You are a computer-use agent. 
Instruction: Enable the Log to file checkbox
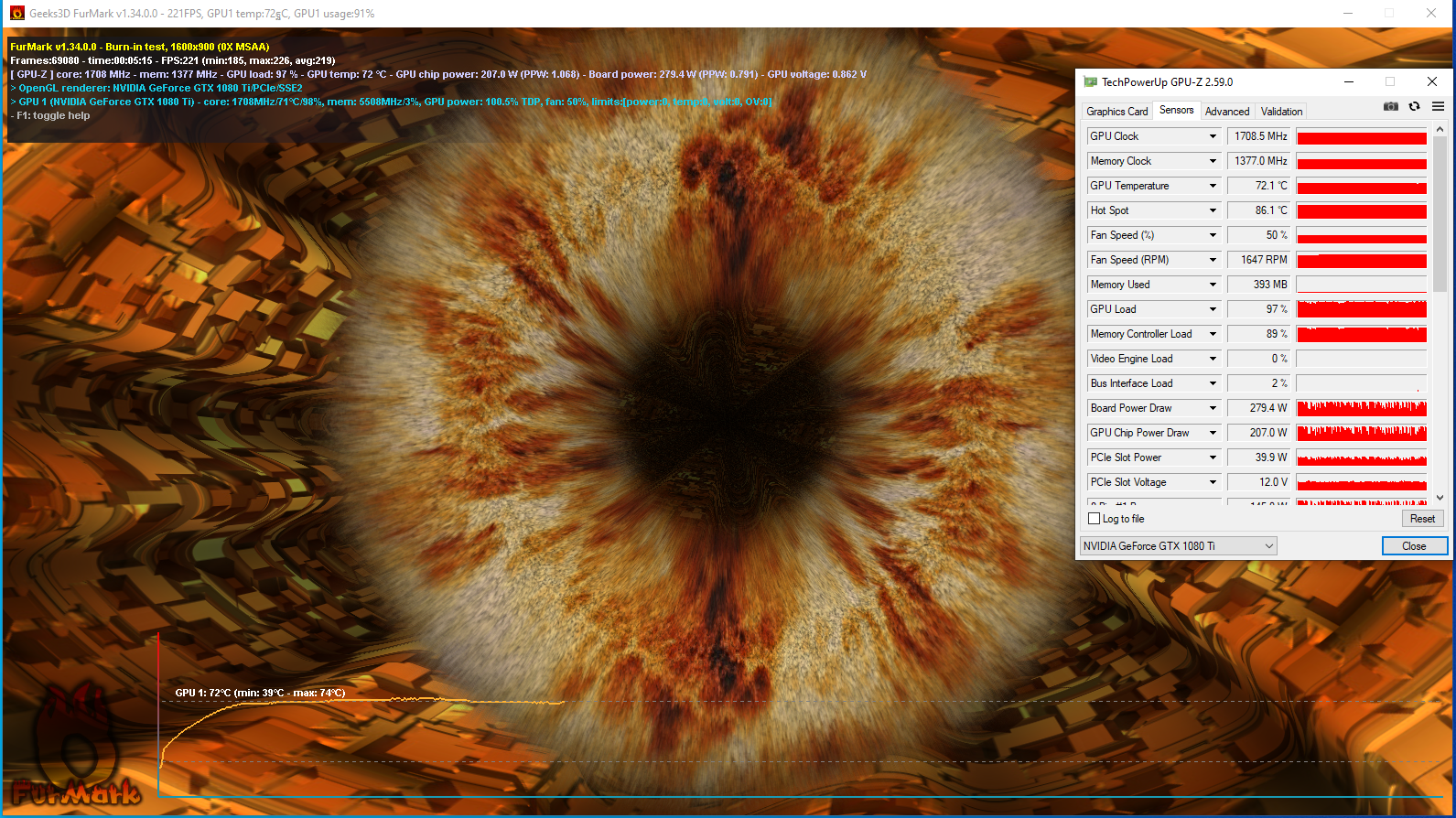click(x=1094, y=519)
